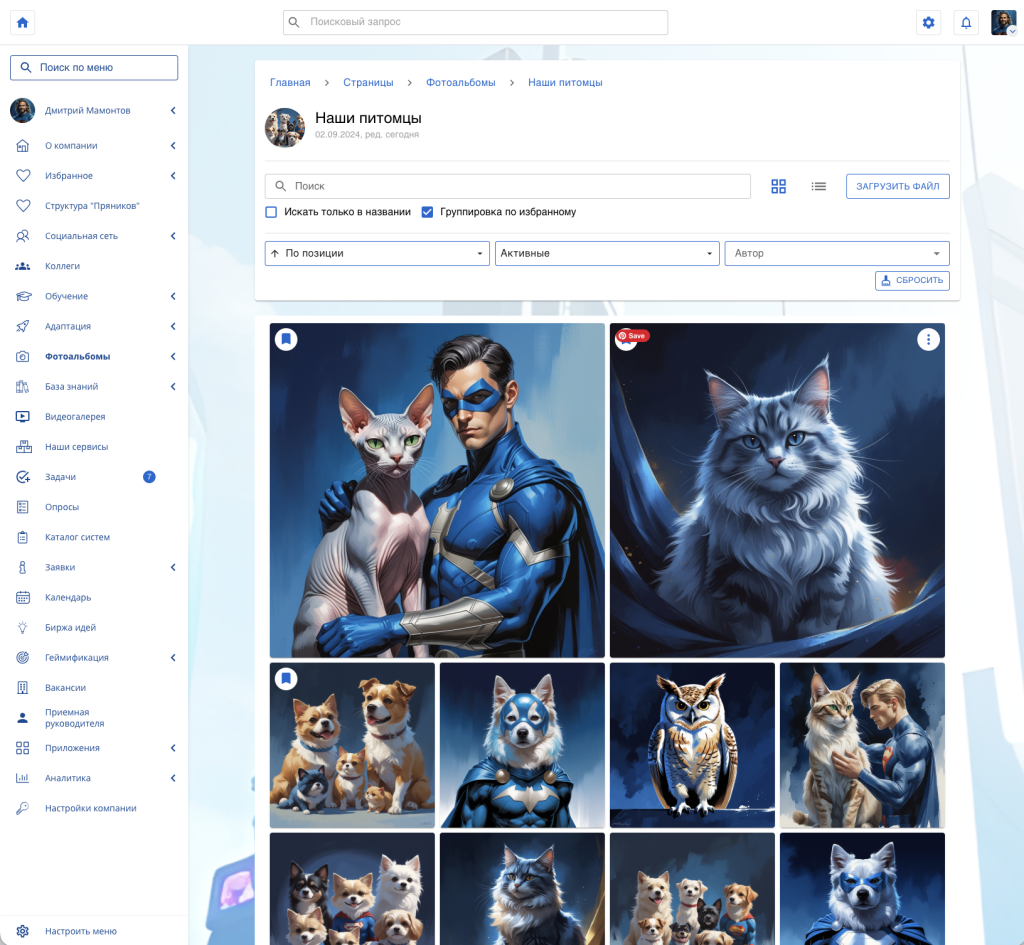The height and width of the screenshot is (945, 1024).
Task: Go to 'Календарь' in sidebar menu
Action: pyautogui.click(x=68, y=597)
